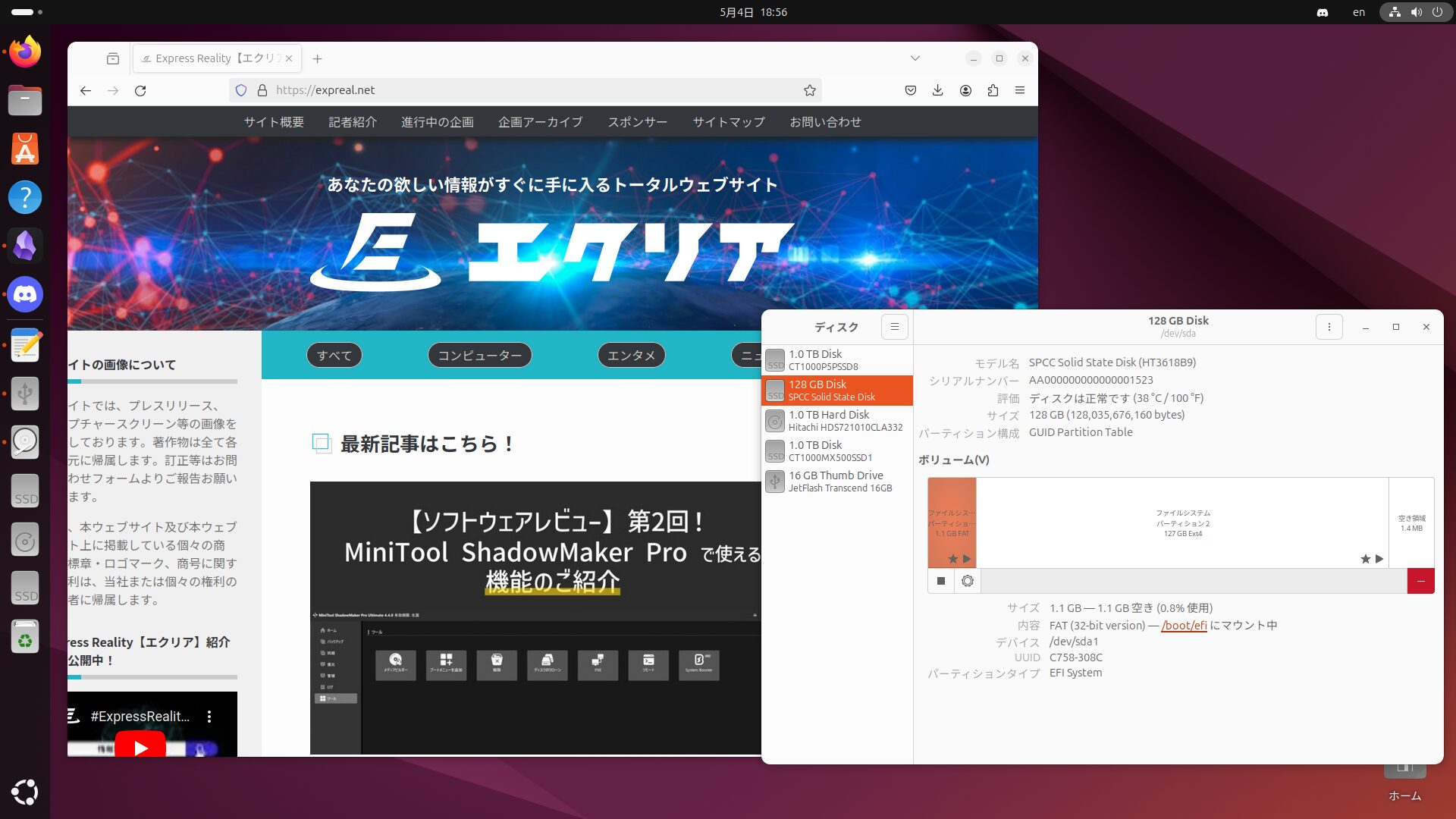Play the #ExpressReality YouTube video
Viewport: 1456px width, 819px height.
coord(140,747)
